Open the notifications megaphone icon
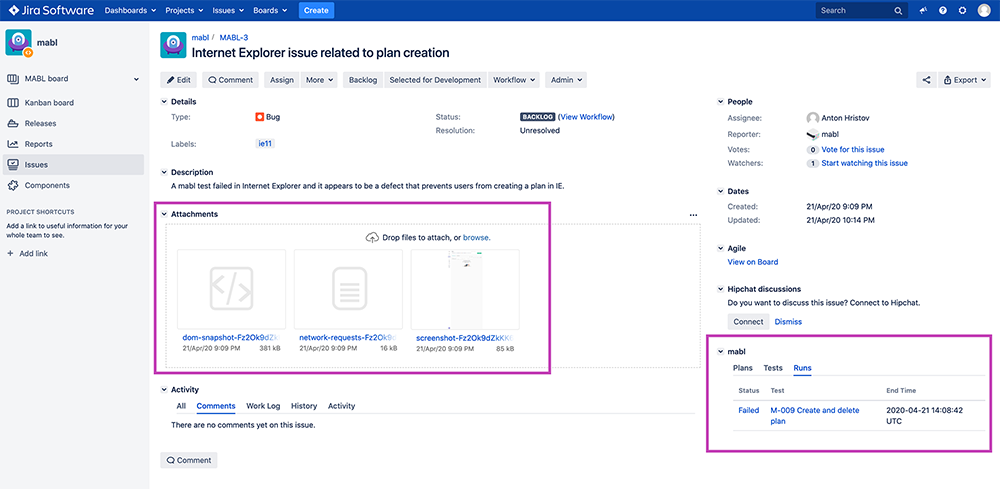 tap(923, 11)
